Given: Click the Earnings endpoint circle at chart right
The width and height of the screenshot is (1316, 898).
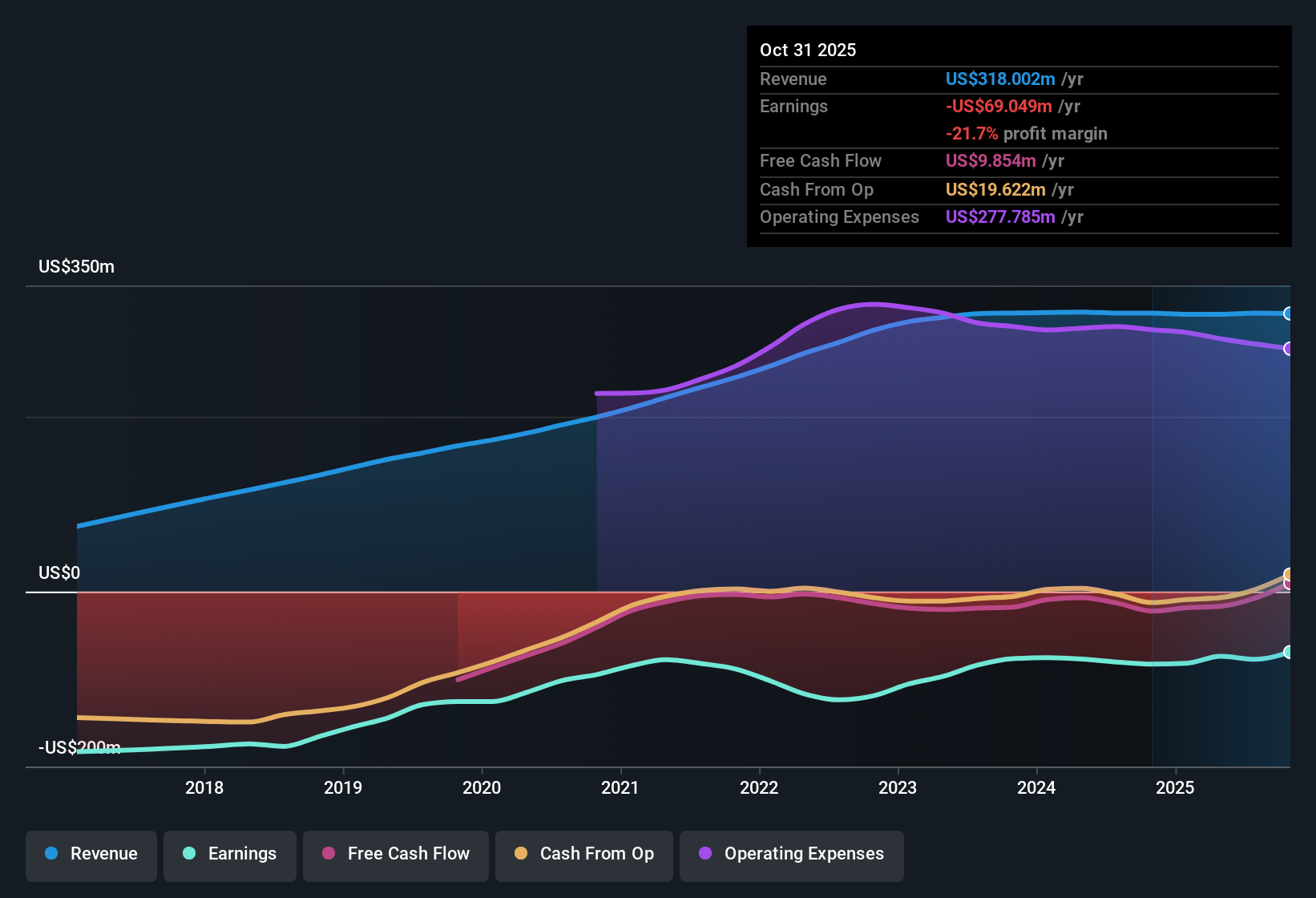Looking at the screenshot, I should coord(1288,653).
